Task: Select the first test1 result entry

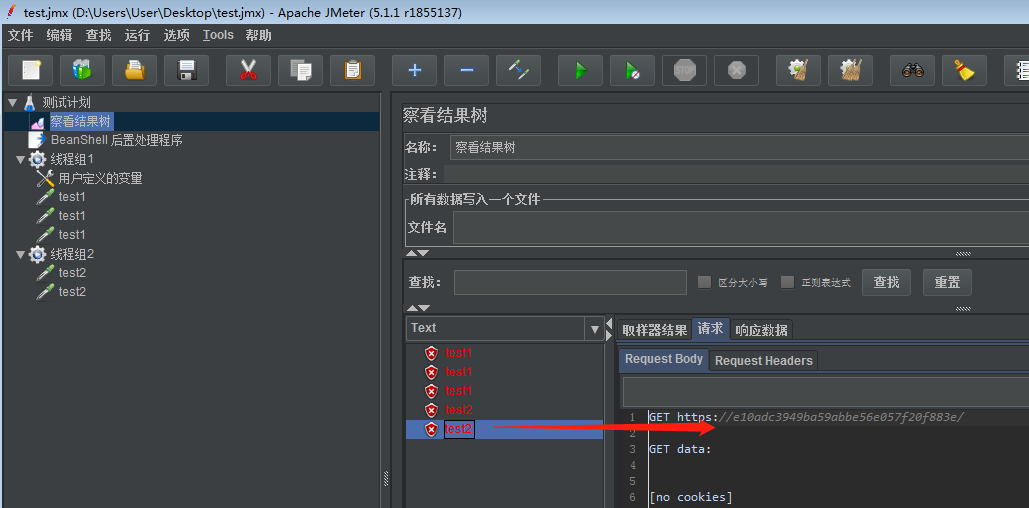Action: point(459,353)
